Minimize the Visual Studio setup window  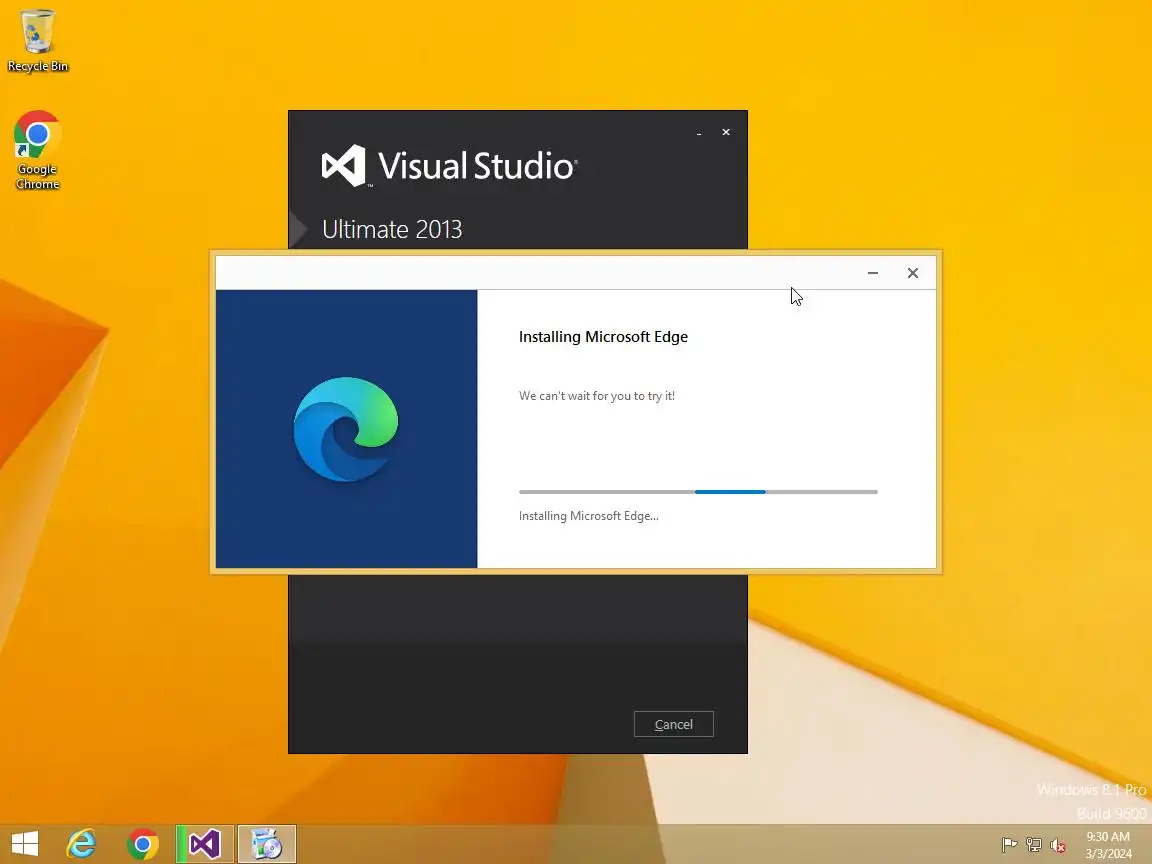coord(699,132)
